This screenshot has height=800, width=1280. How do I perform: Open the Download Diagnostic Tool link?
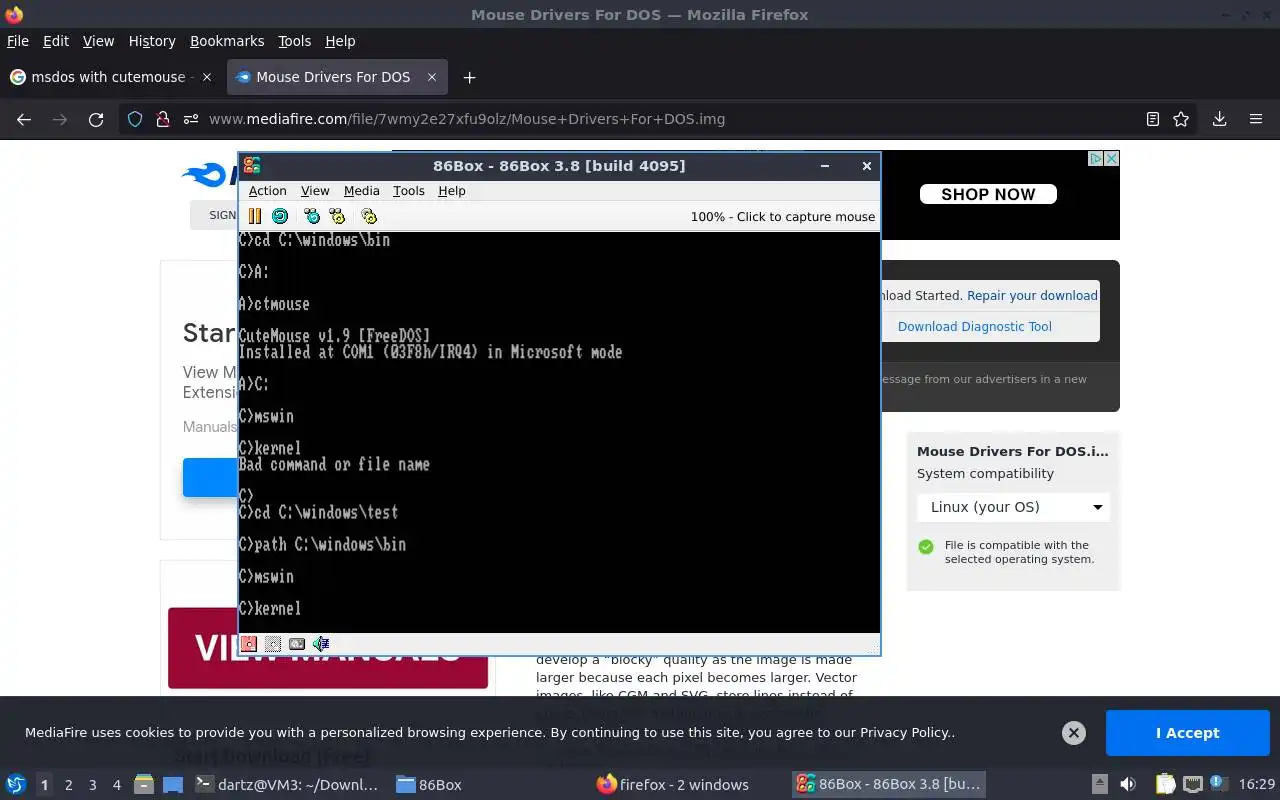click(974, 326)
